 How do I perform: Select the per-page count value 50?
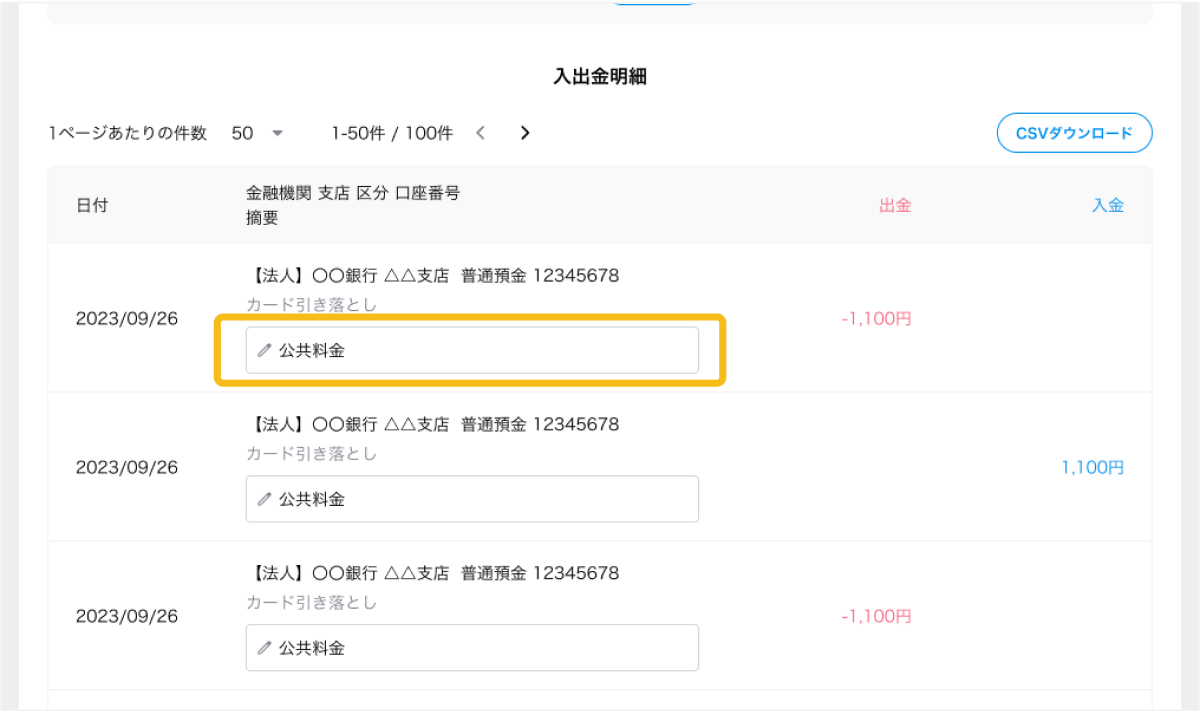pyautogui.click(x=242, y=133)
